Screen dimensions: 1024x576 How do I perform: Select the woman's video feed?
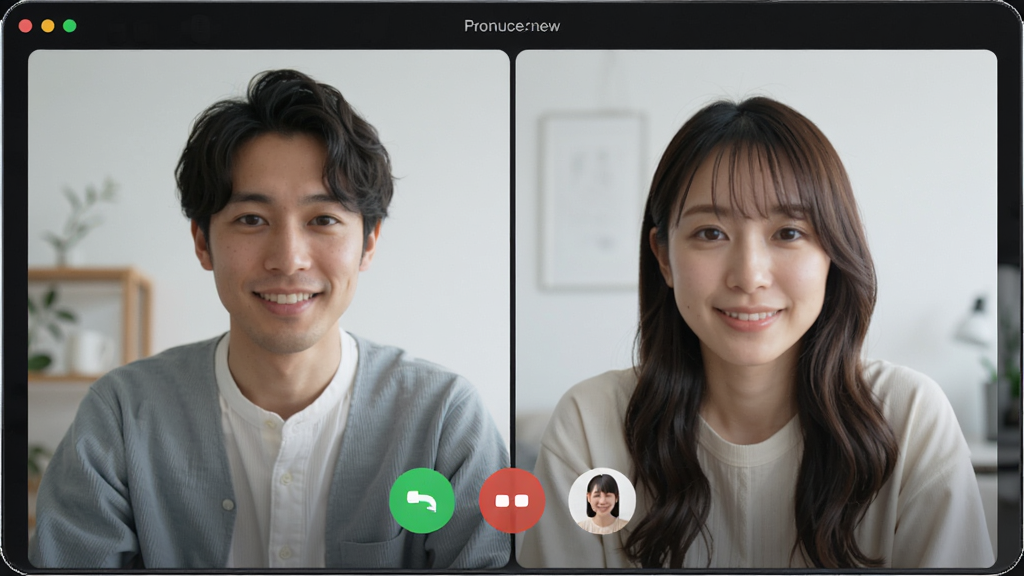756,308
